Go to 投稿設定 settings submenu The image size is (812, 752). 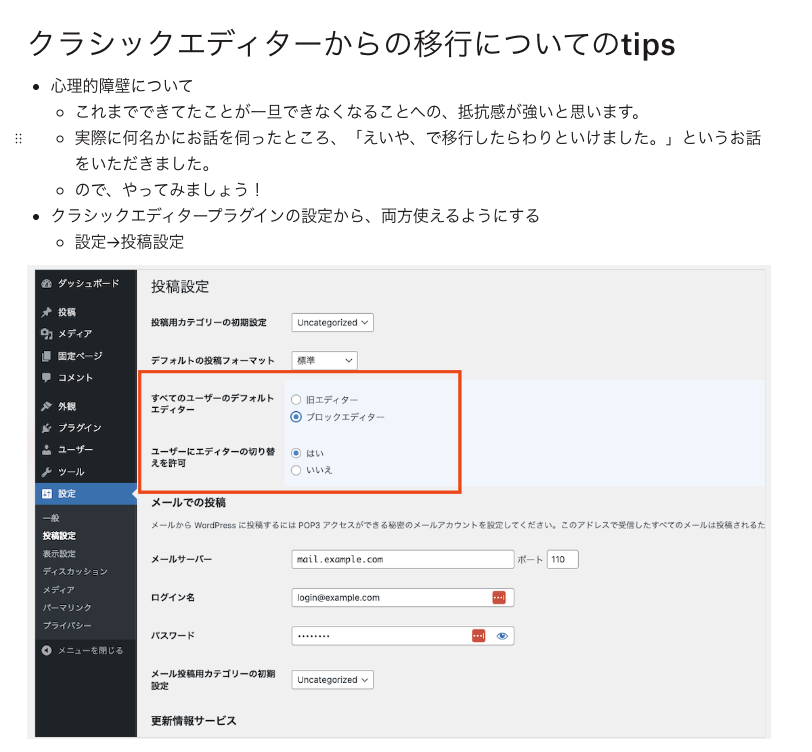[x=59, y=536]
